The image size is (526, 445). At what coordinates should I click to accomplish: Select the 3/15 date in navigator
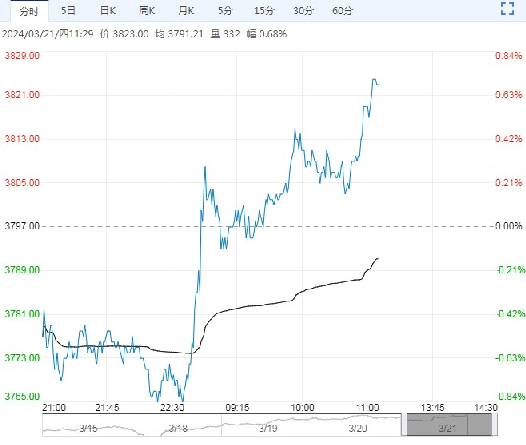click(x=88, y=428)
